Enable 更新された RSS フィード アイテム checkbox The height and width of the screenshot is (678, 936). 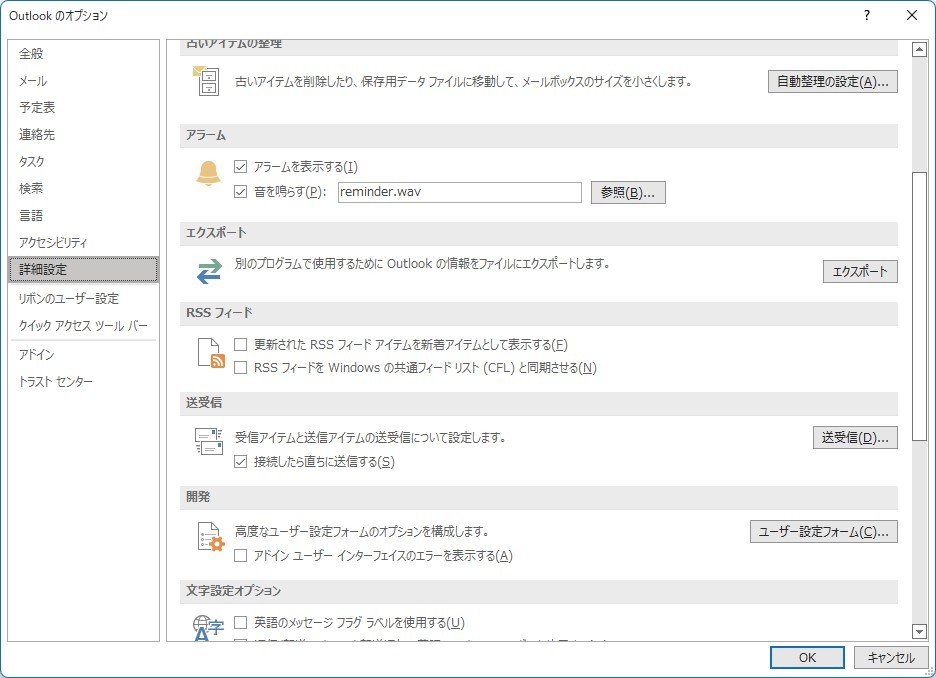[x=241, y=344]
